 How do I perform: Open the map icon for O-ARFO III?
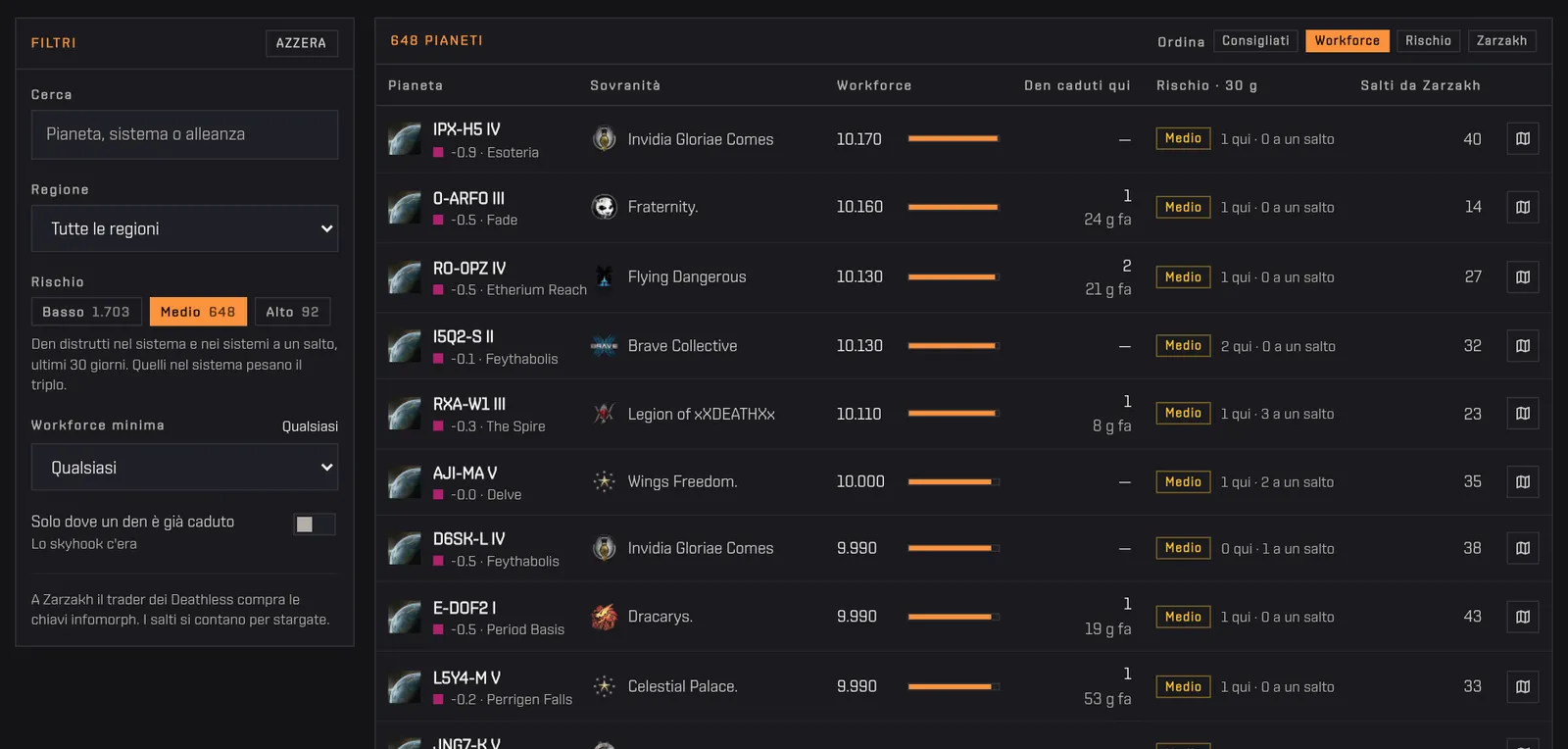pos(1522,207)
